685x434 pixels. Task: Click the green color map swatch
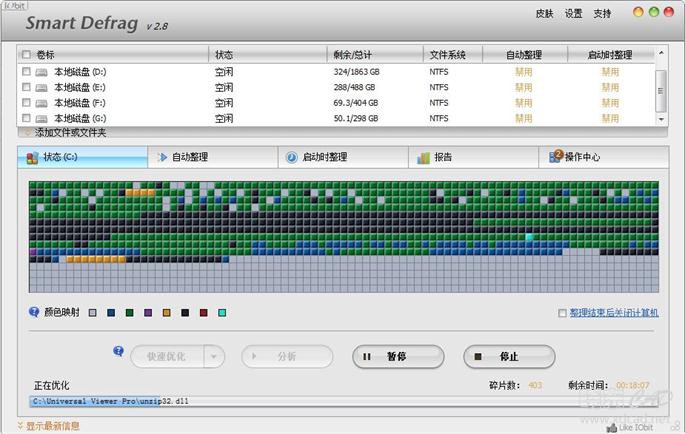(x=130, y=312)
